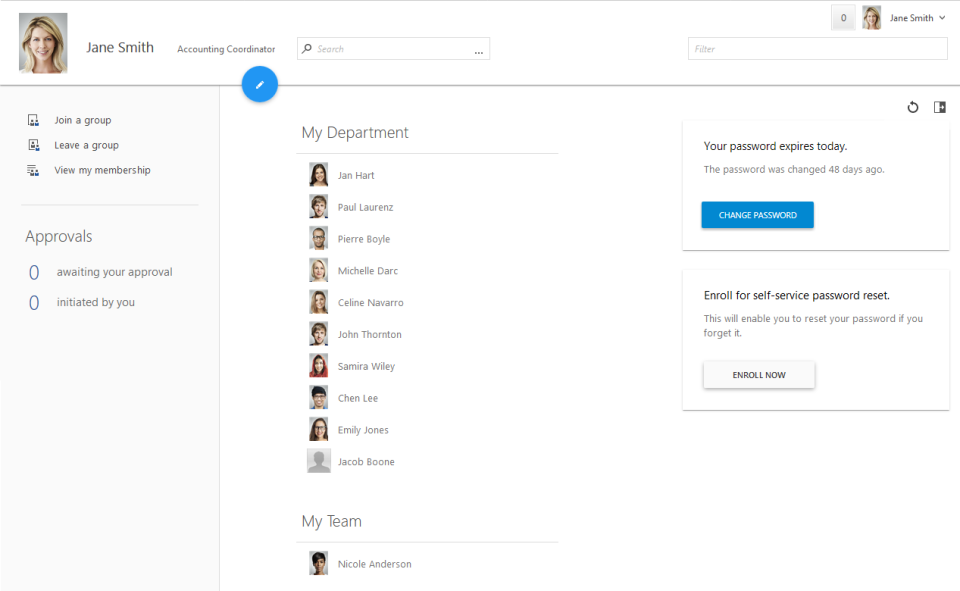Viewport: 960px width, 591px height.
Task: Open the notifications counter showing 0
Action: click(843, 18)
